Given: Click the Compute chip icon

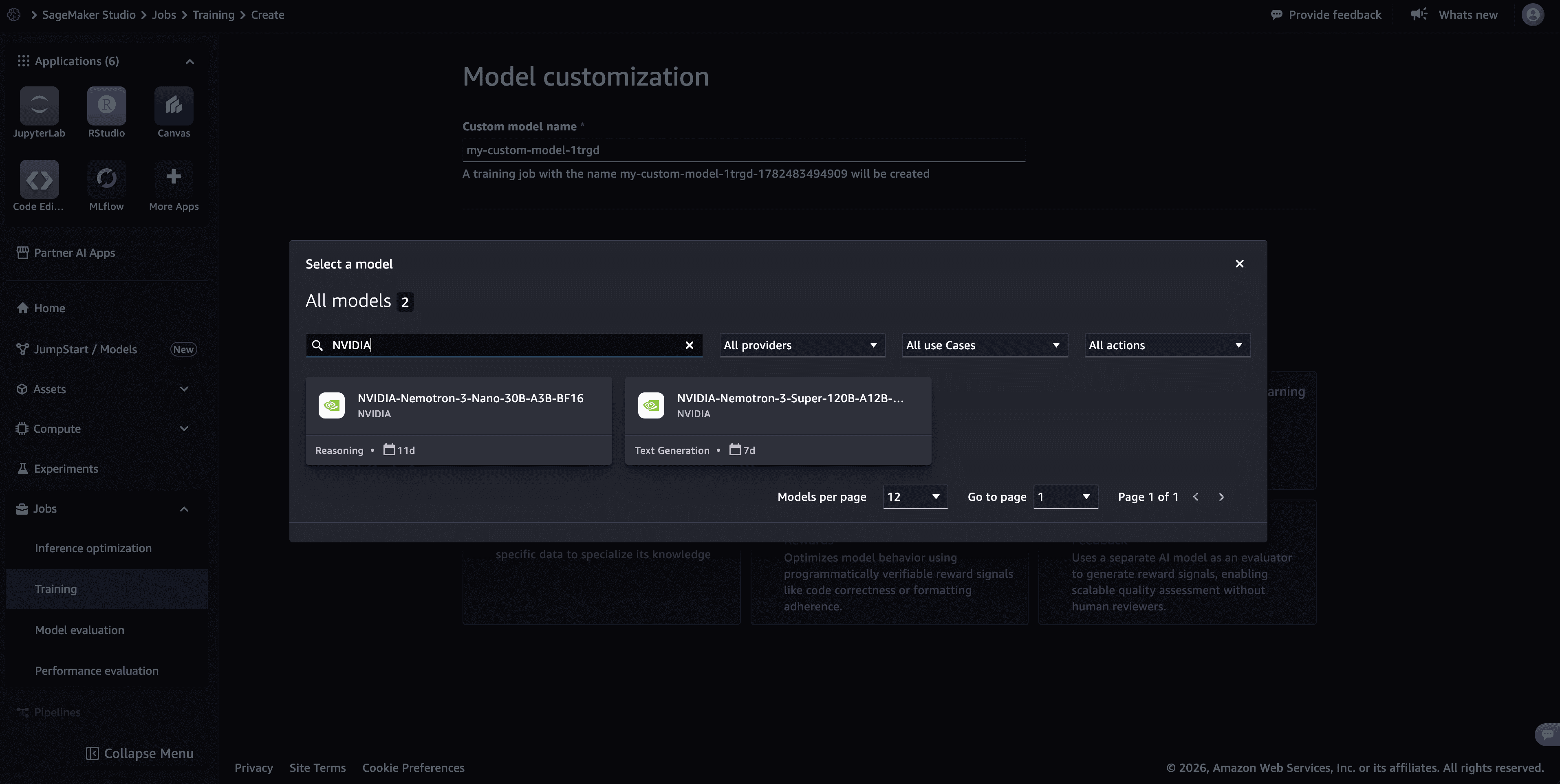Looking at the screenshot, I should click(22, 429).
